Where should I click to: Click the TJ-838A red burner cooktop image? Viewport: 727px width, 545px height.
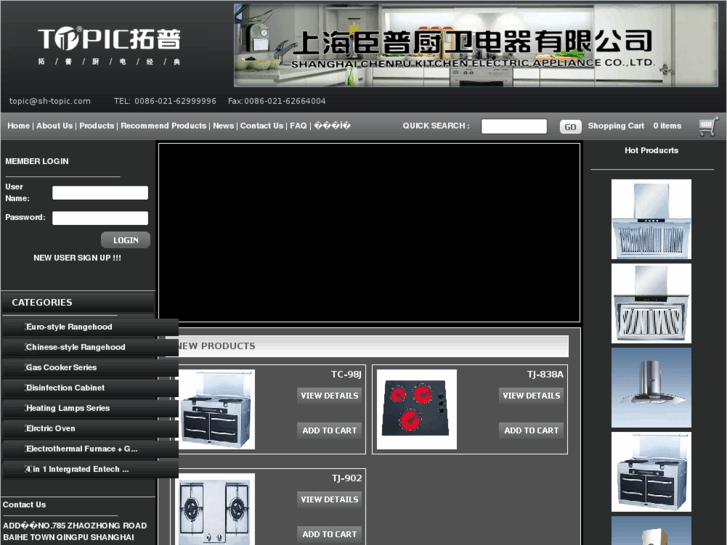tap(416, 409)
